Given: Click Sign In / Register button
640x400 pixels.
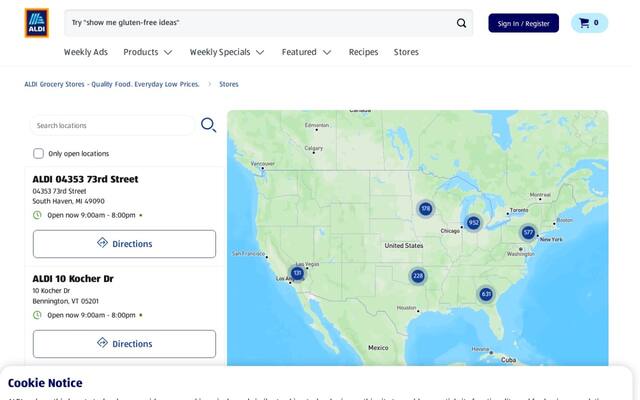Looking at the screenshot, I should (524, 23).
